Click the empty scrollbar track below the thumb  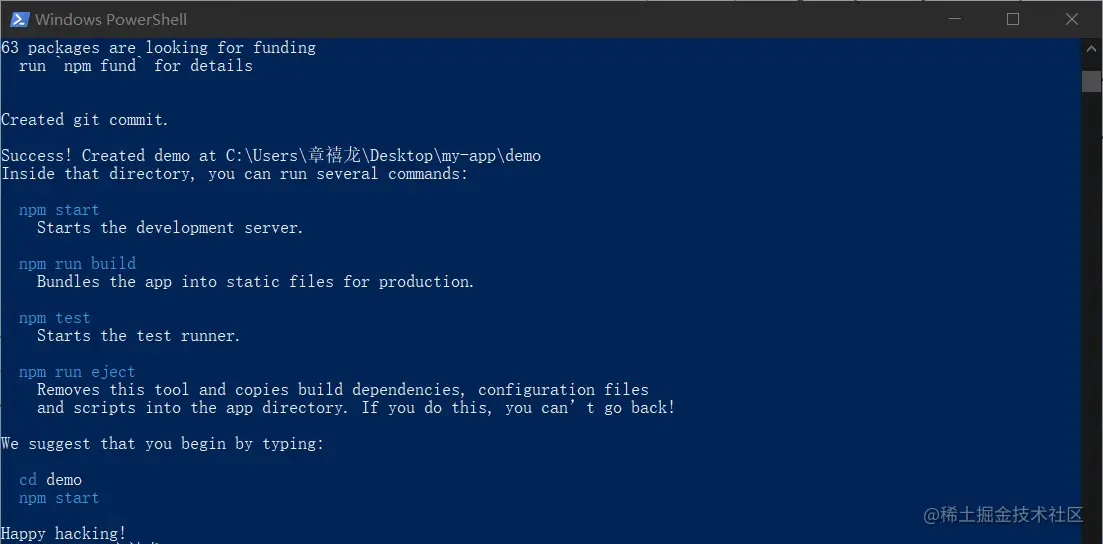point(1091,300)
